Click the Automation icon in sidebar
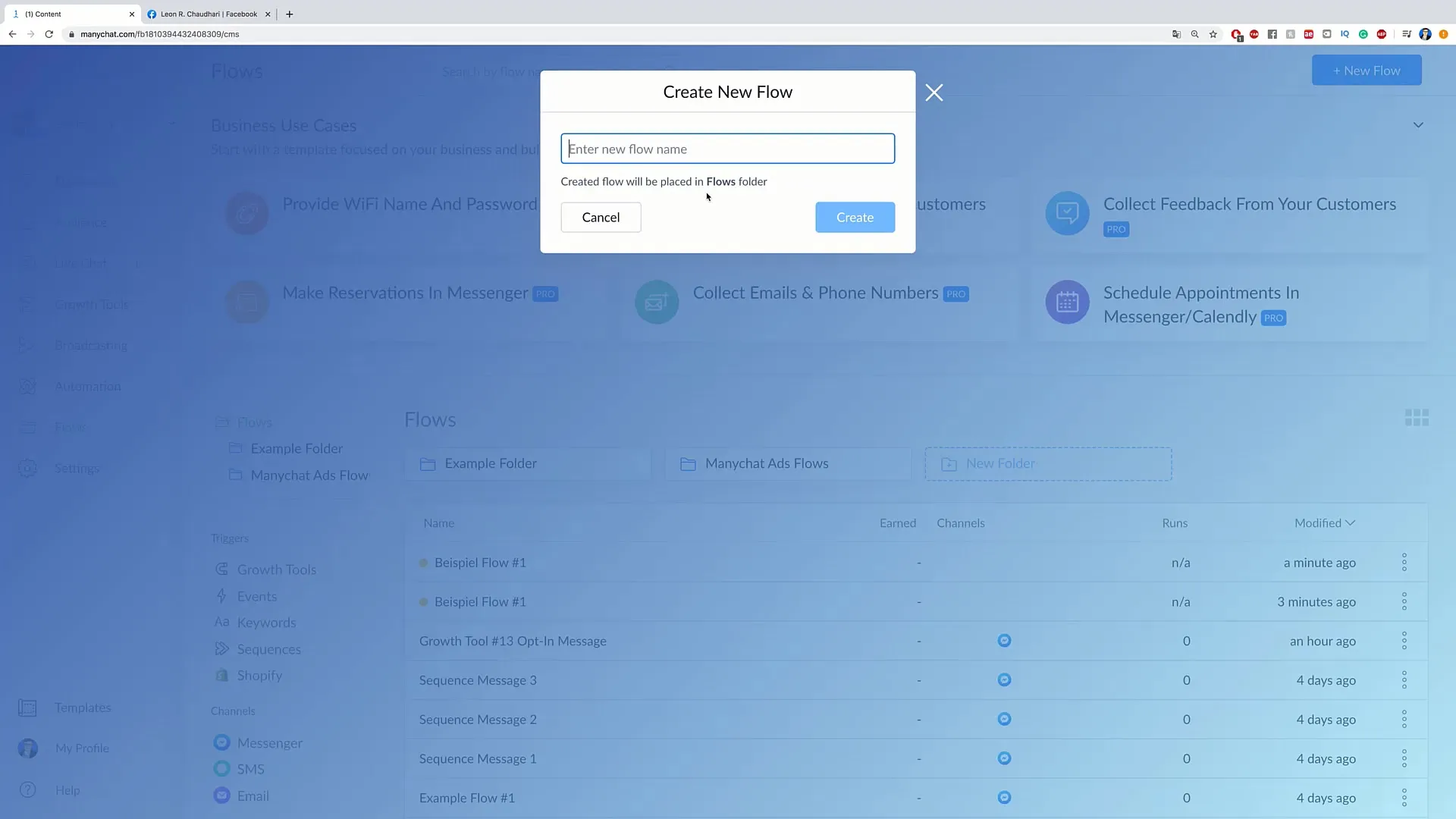Image resolution: width=1456 pixels, height=819 pixels. pos(27,385)
